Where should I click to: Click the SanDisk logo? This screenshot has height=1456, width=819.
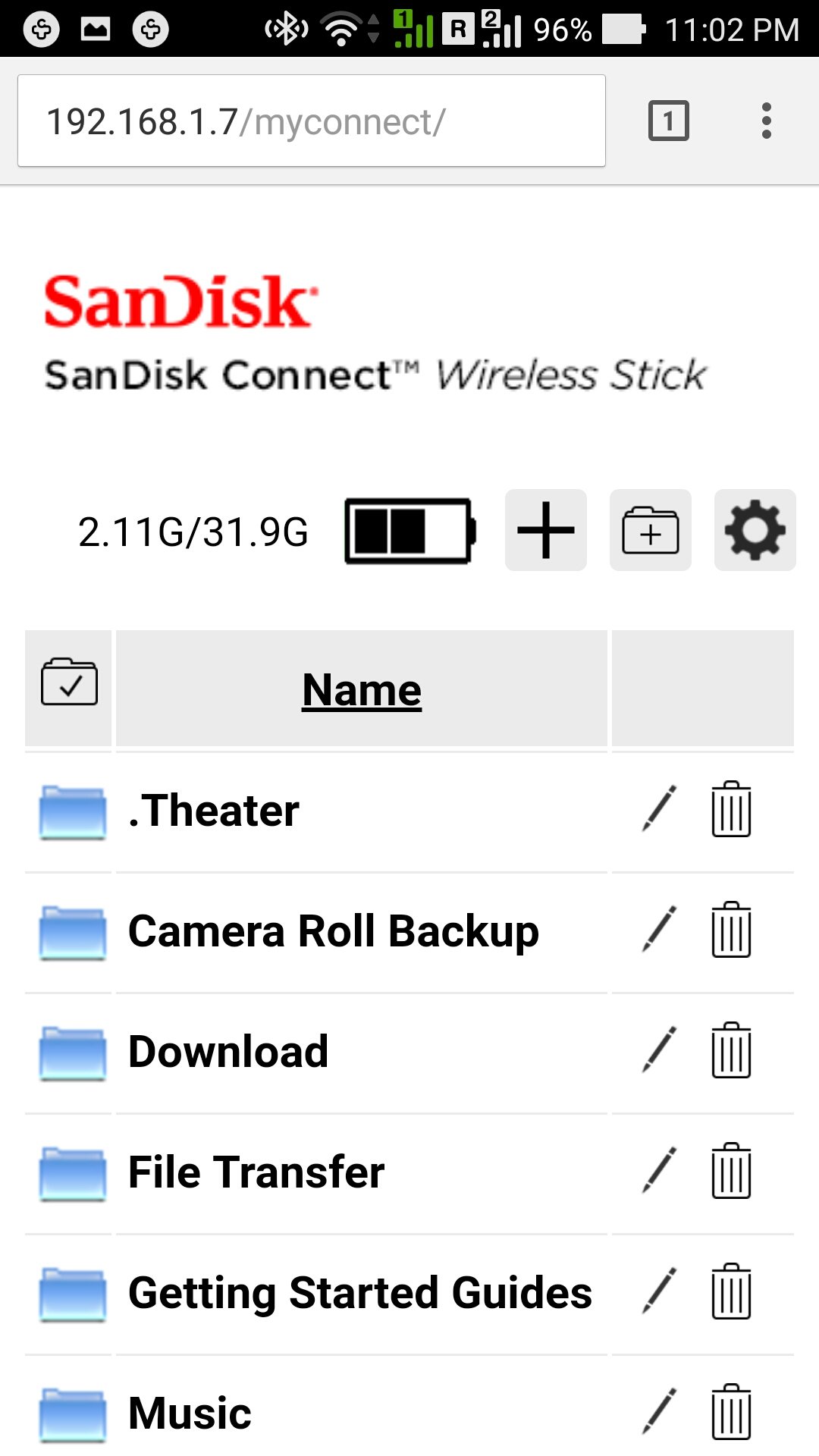[180, 302]
